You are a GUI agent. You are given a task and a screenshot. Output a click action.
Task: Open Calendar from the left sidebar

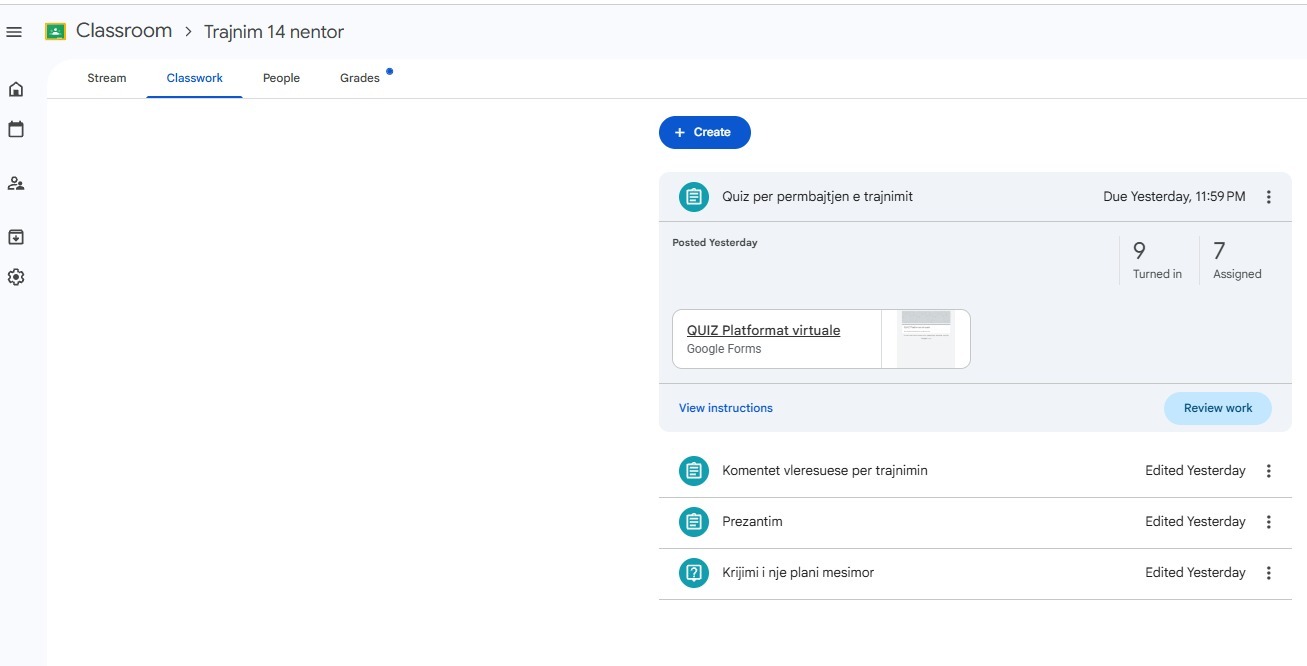click(16, 130)
